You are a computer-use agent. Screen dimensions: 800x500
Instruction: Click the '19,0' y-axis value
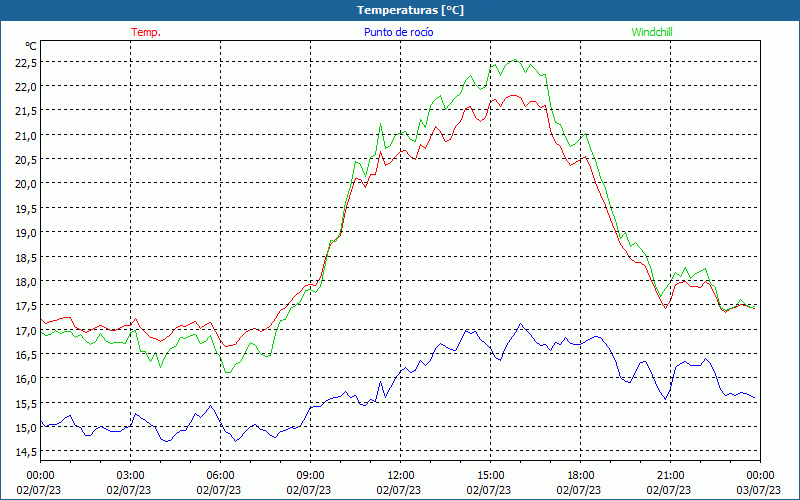tap(26, 233)
